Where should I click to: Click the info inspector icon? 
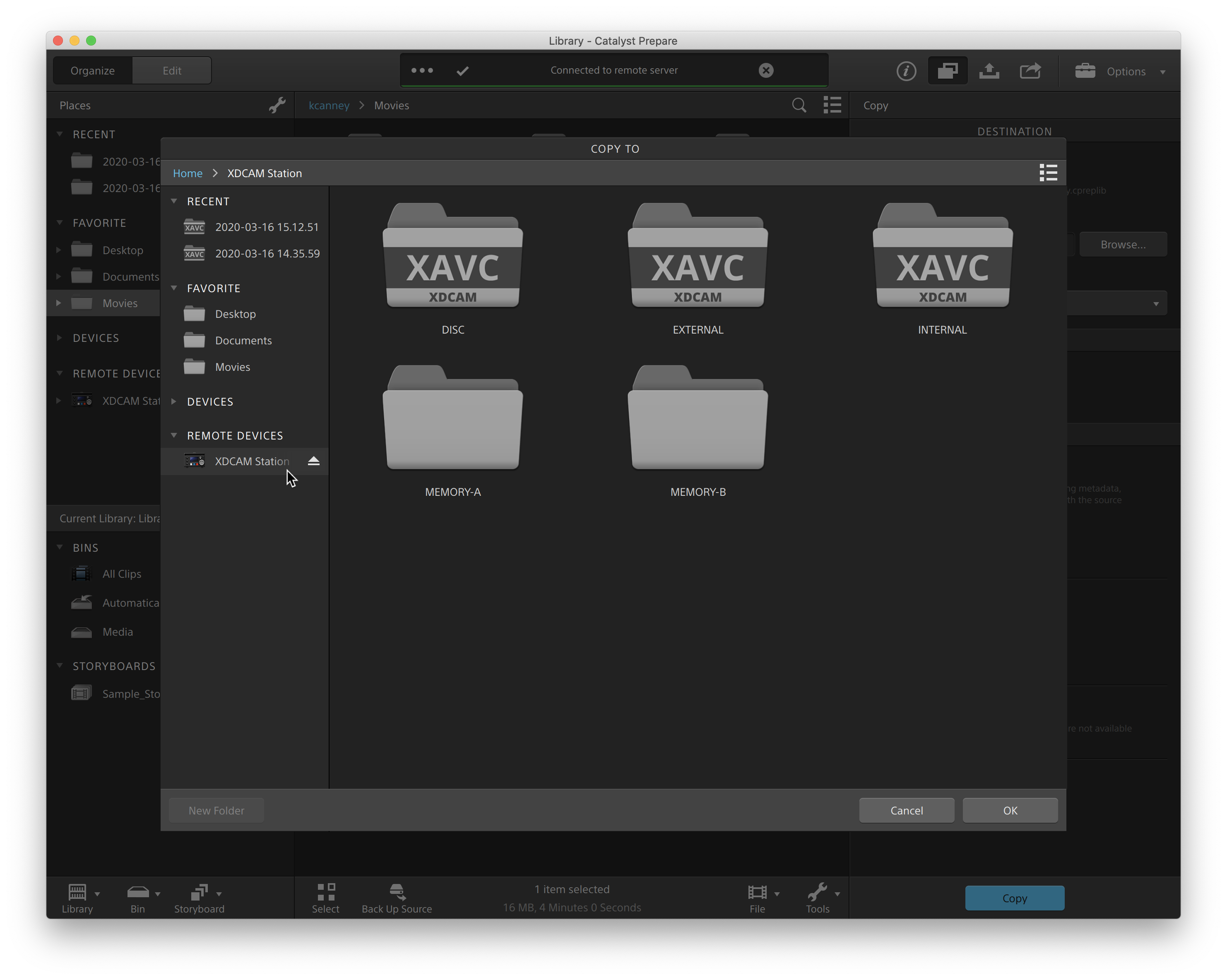click(x=906, y=71)
